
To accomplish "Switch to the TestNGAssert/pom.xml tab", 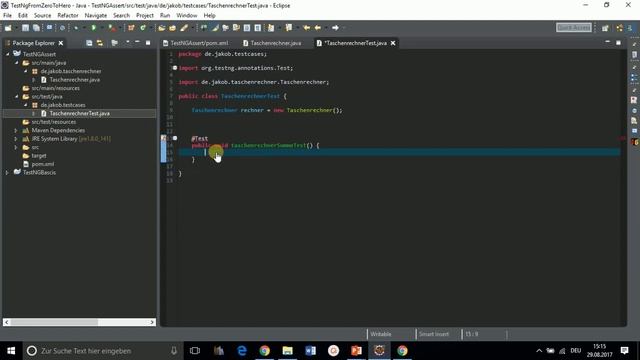I will click(196, 43).
